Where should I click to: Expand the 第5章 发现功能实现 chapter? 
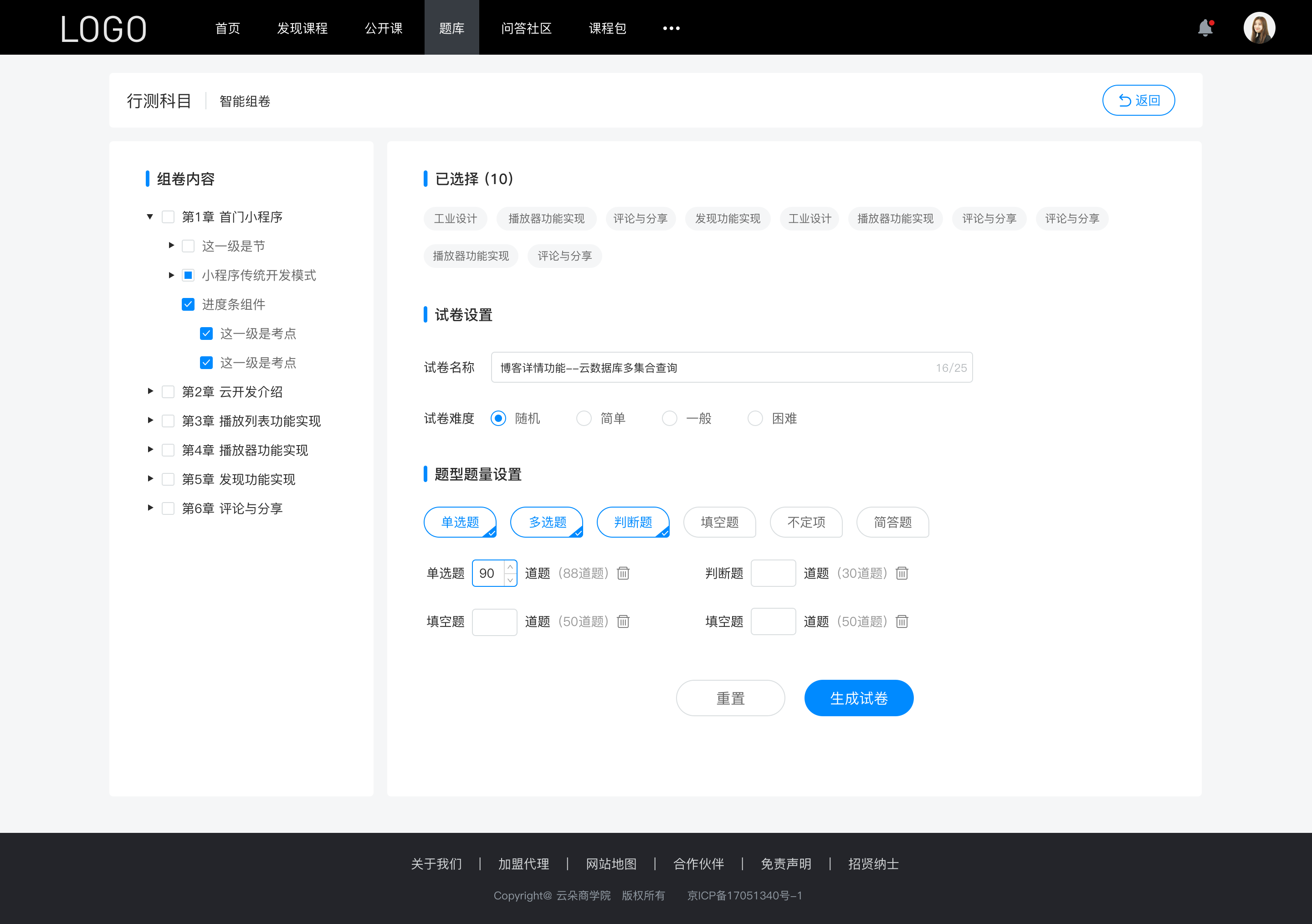[x=149, y=479]
